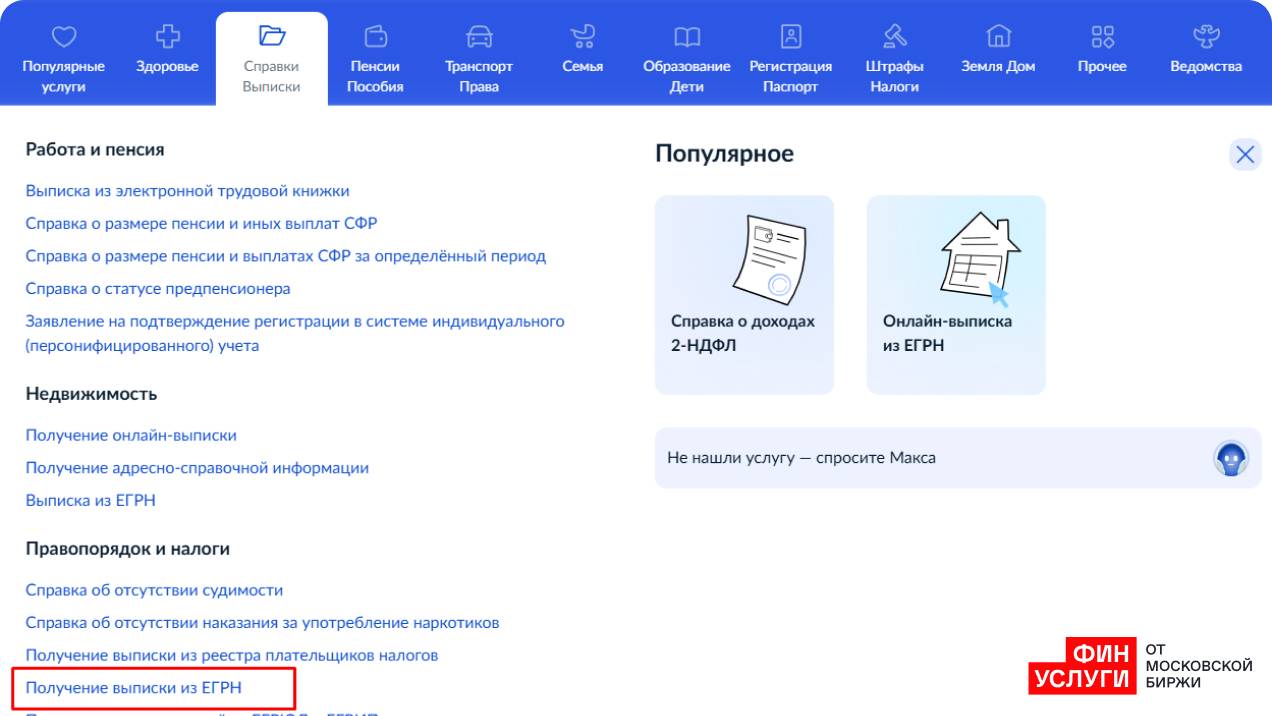Open the Онлайн-выписка из ЕГРН card
Screen dimensions: 1272x716
[x=956, y=294]
